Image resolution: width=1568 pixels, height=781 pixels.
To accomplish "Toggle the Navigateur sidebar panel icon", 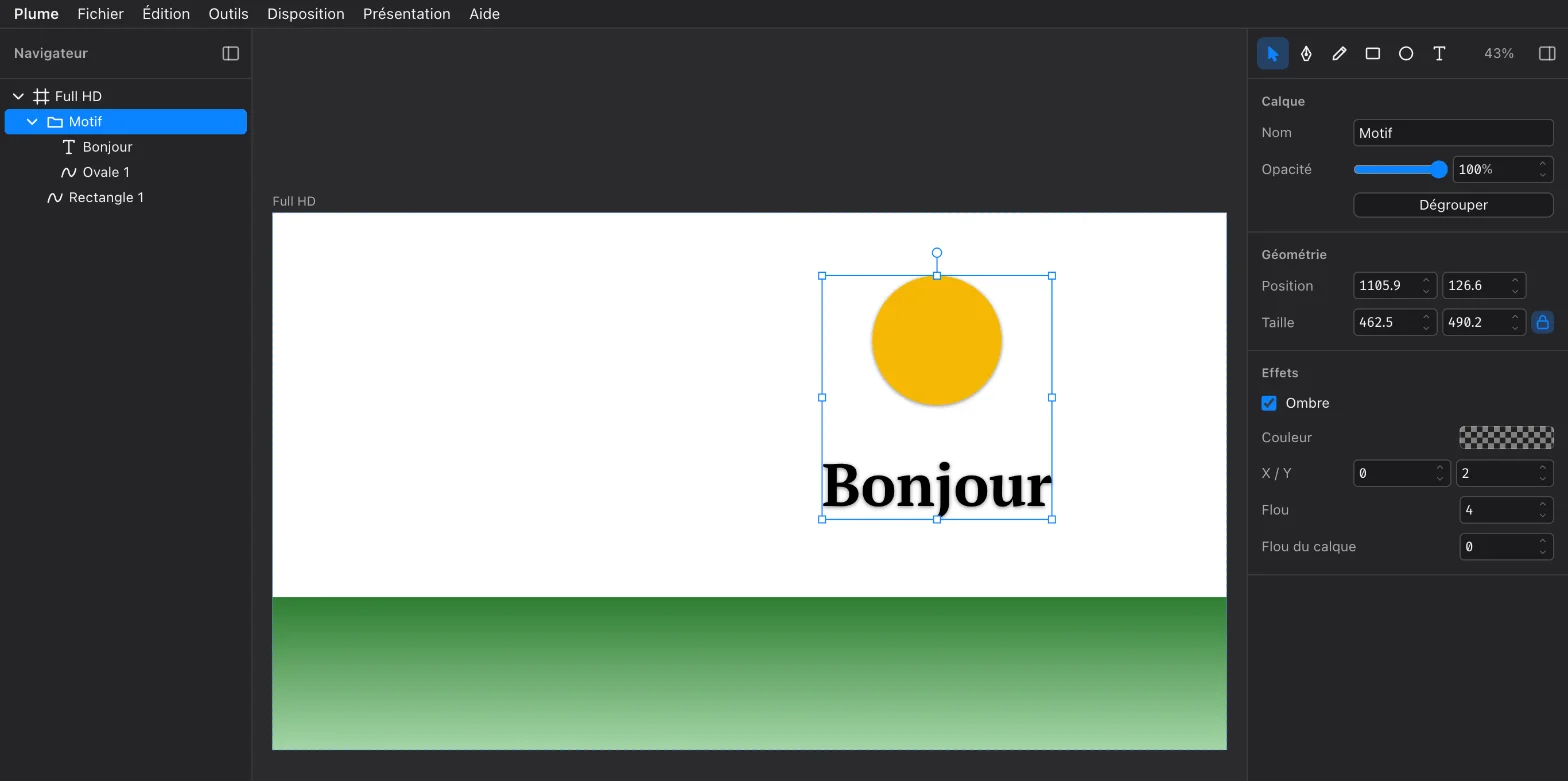I will tap(231, 53).
